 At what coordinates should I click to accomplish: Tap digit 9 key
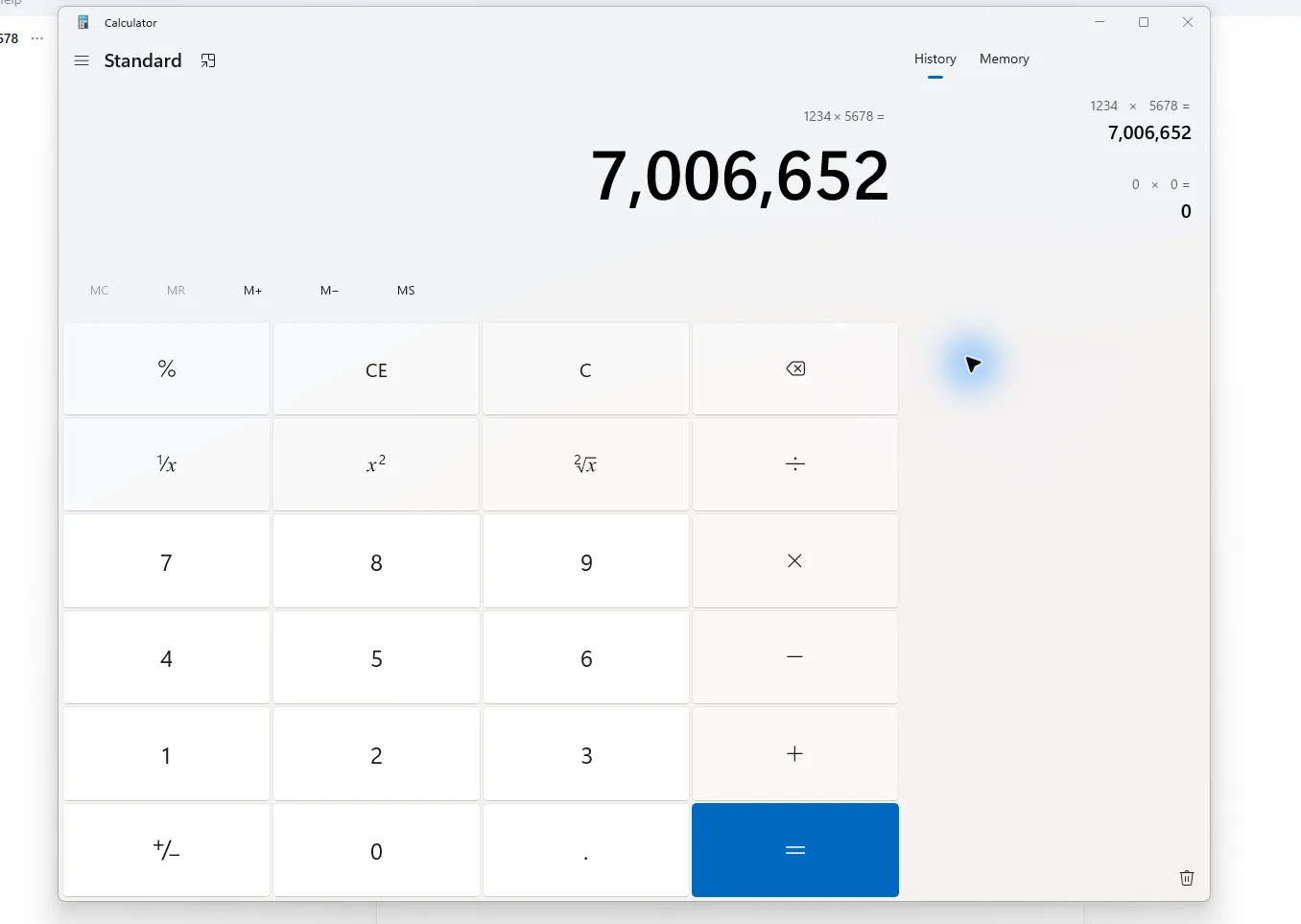(x=586, y=561)
